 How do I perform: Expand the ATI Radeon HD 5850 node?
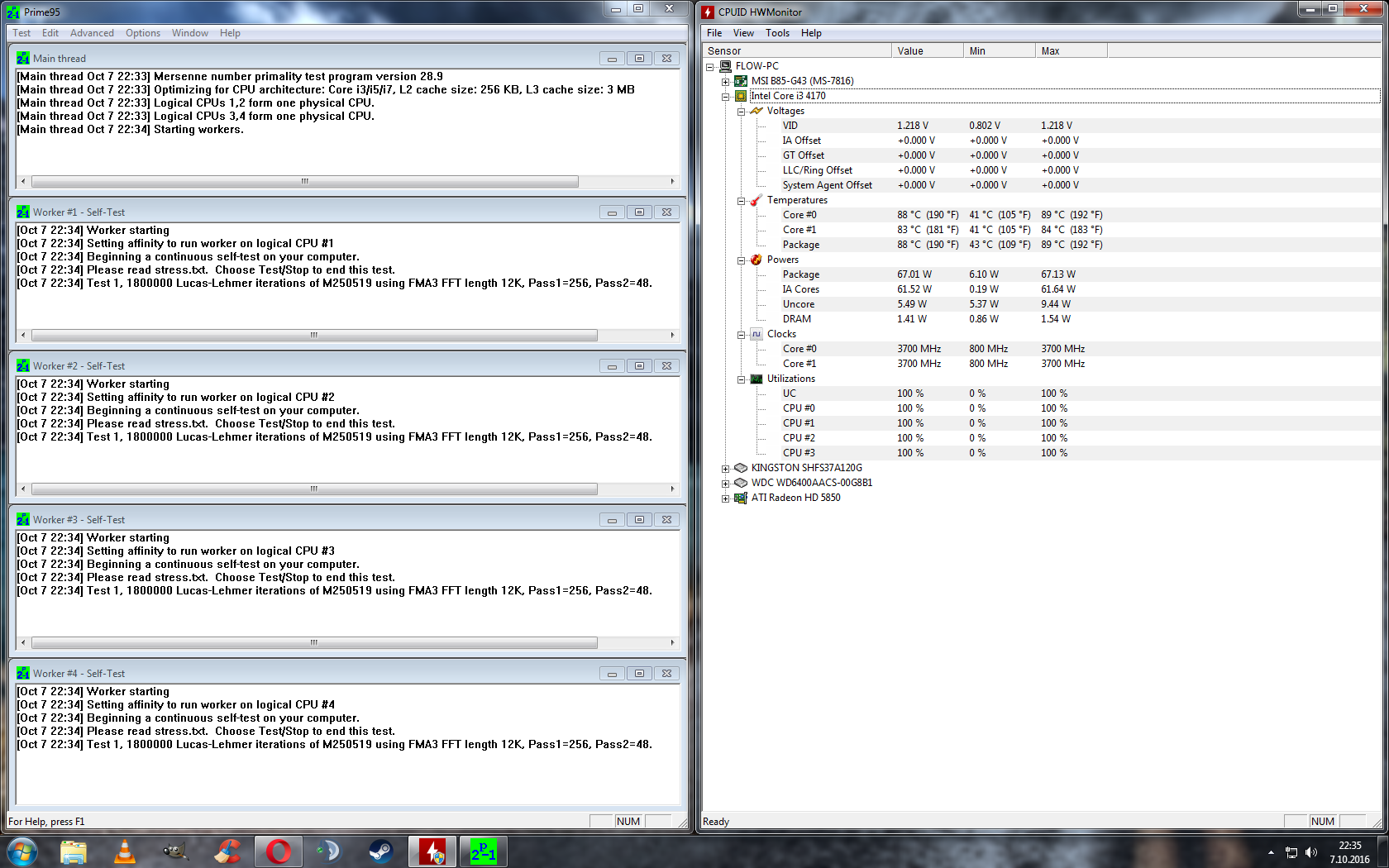[725, 498]
